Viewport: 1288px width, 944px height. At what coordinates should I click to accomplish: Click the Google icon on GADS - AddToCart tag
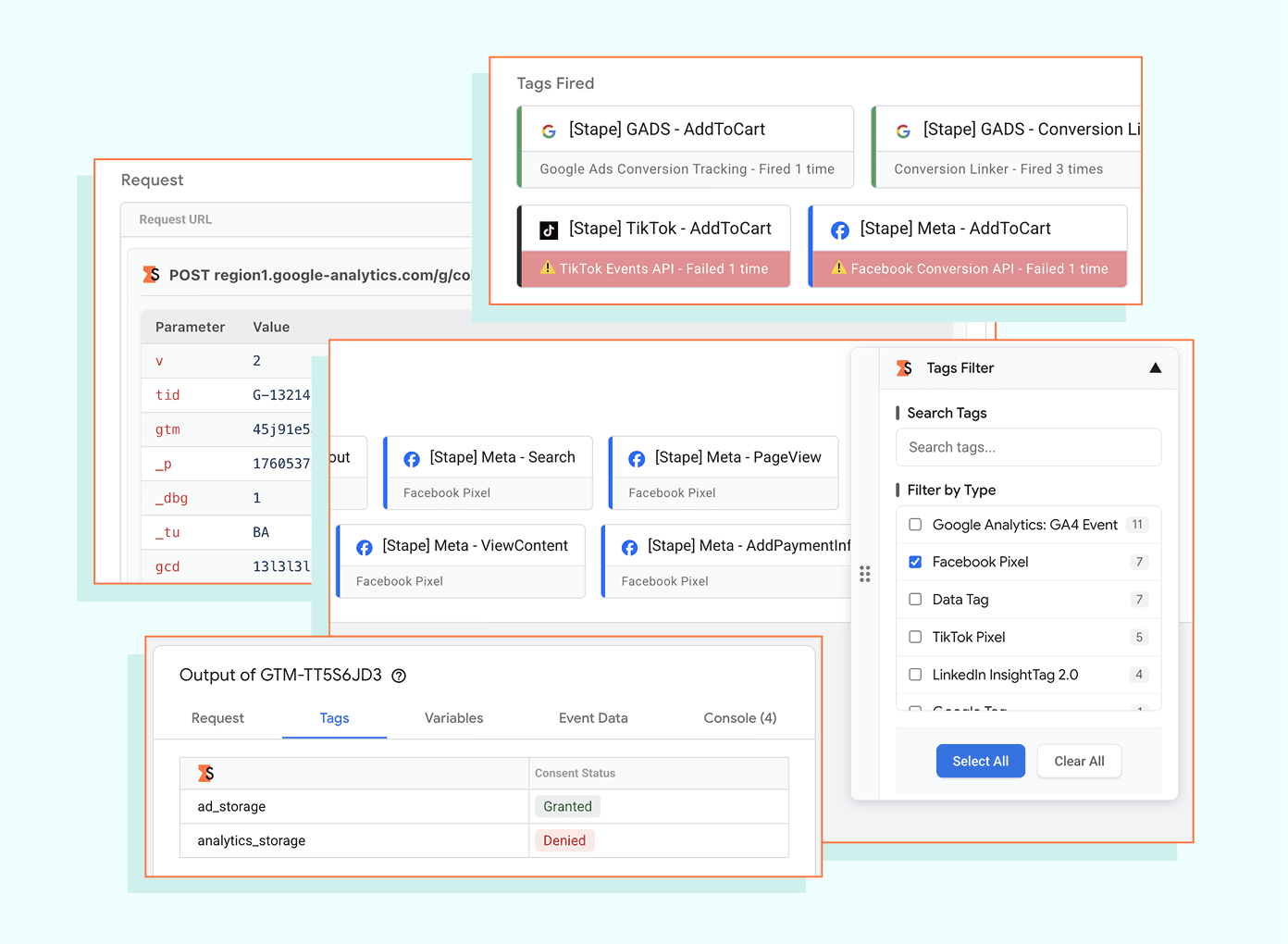tap(548, 130)
